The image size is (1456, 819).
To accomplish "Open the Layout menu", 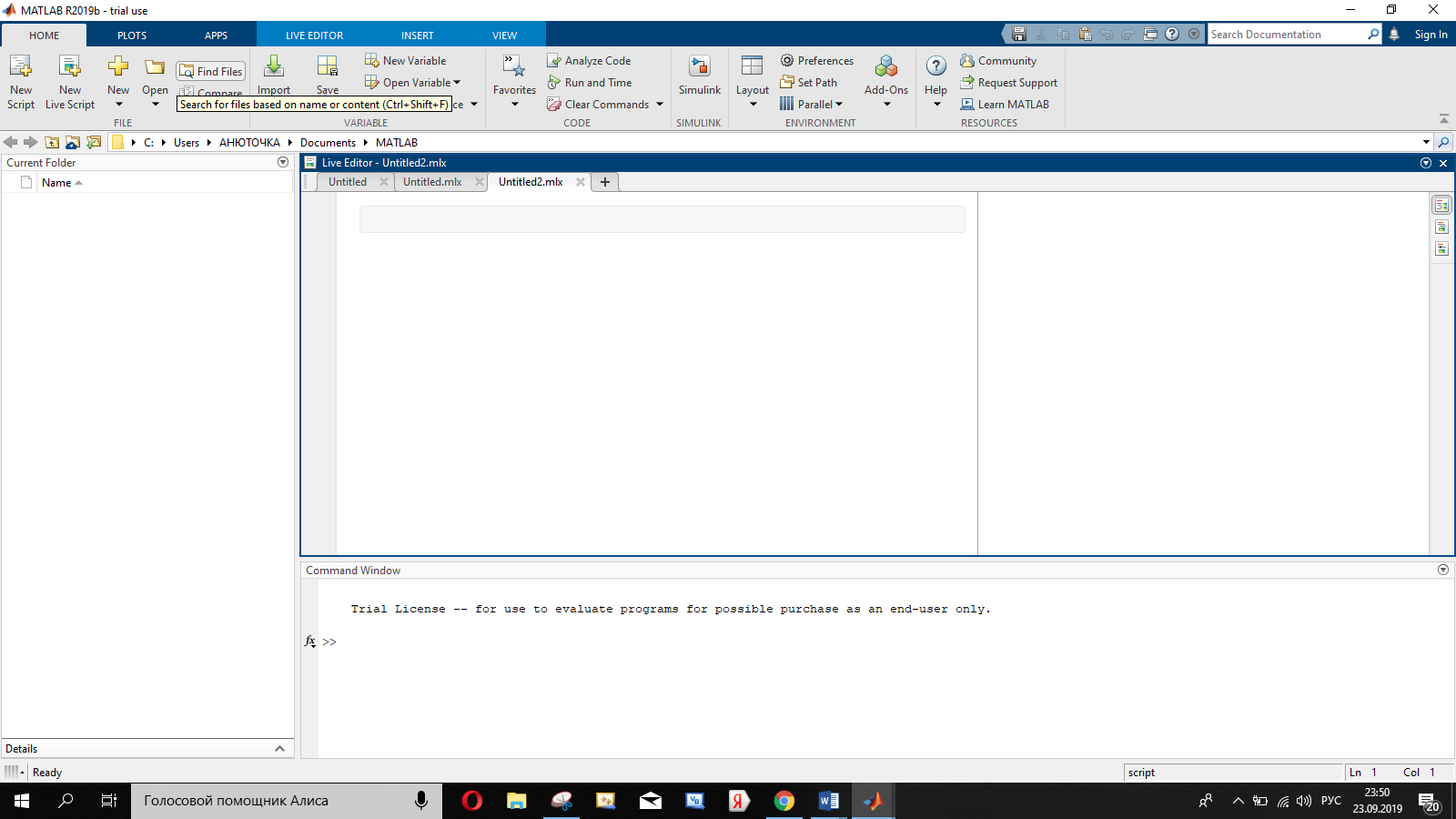I will 753,80.
